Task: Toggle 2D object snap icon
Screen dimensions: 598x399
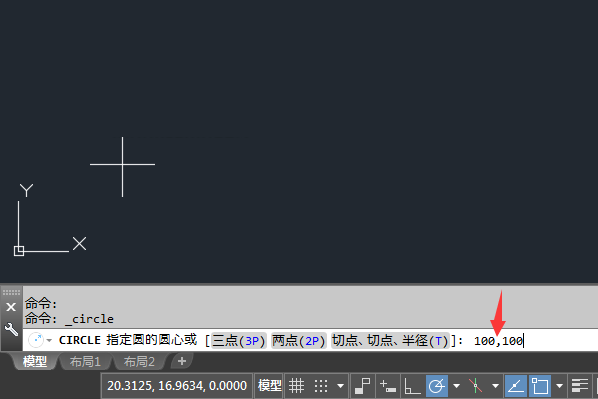Action: pyautogui.click(x=540, y=386)
